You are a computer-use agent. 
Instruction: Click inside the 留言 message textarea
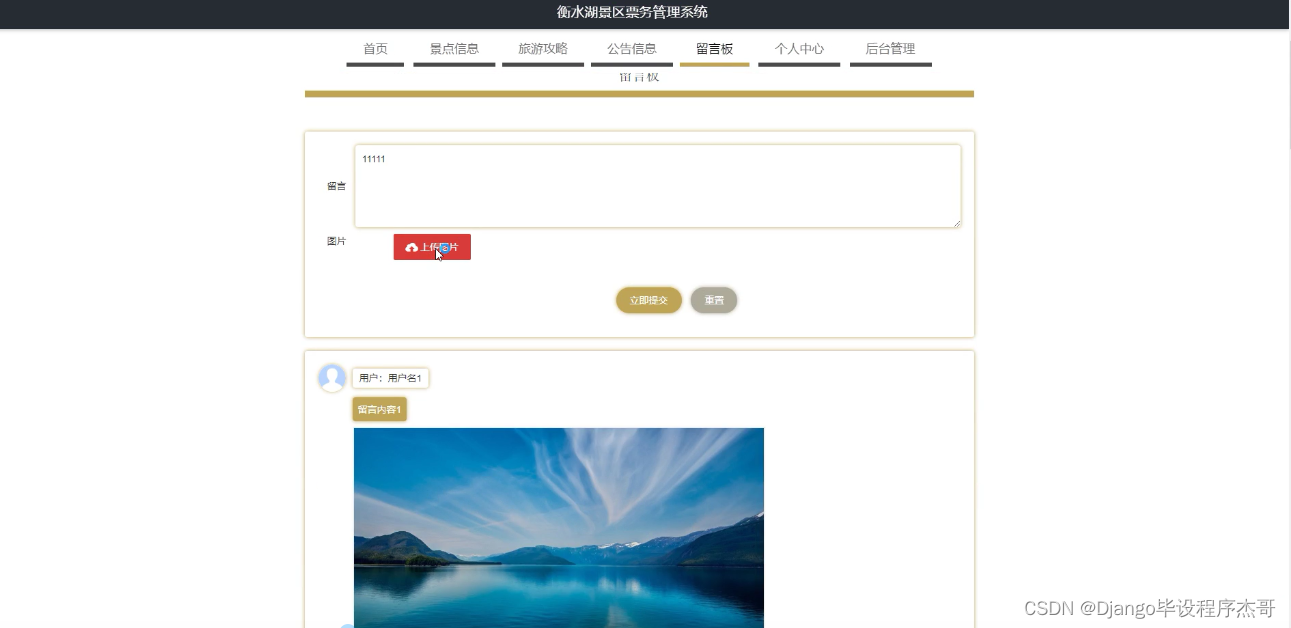657,186
